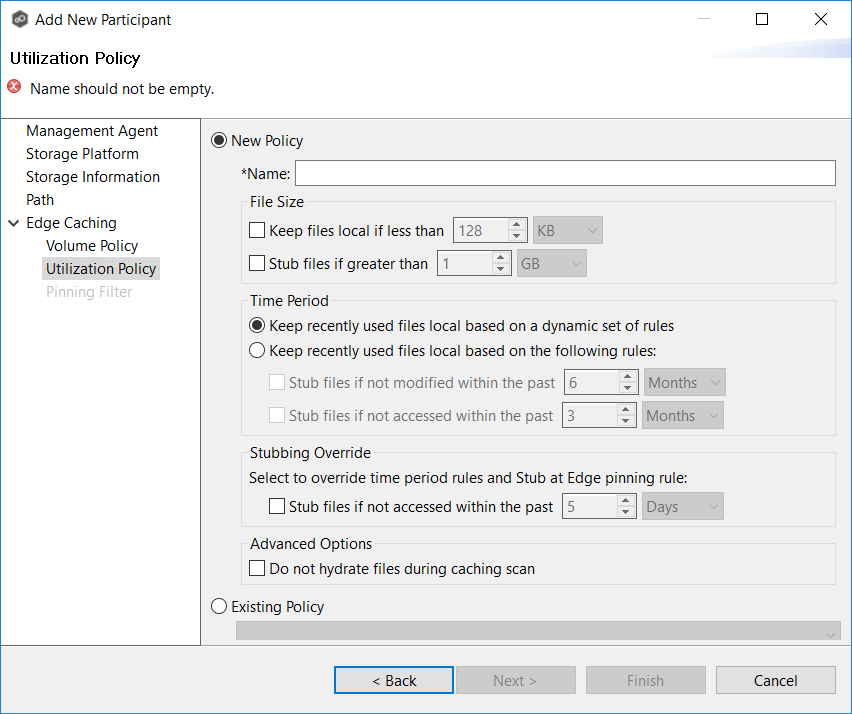Increase the keep files local size value
This screenshot has height=714, width=852.
pos(517,225)
